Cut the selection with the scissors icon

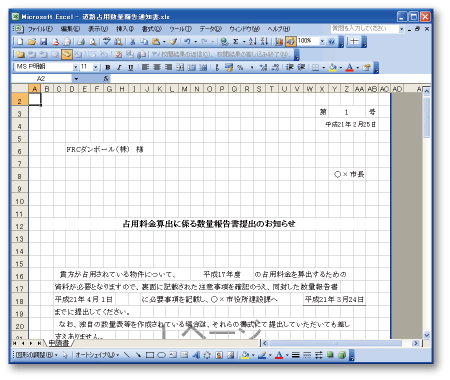pyautogui.click(x=132, y=42)
